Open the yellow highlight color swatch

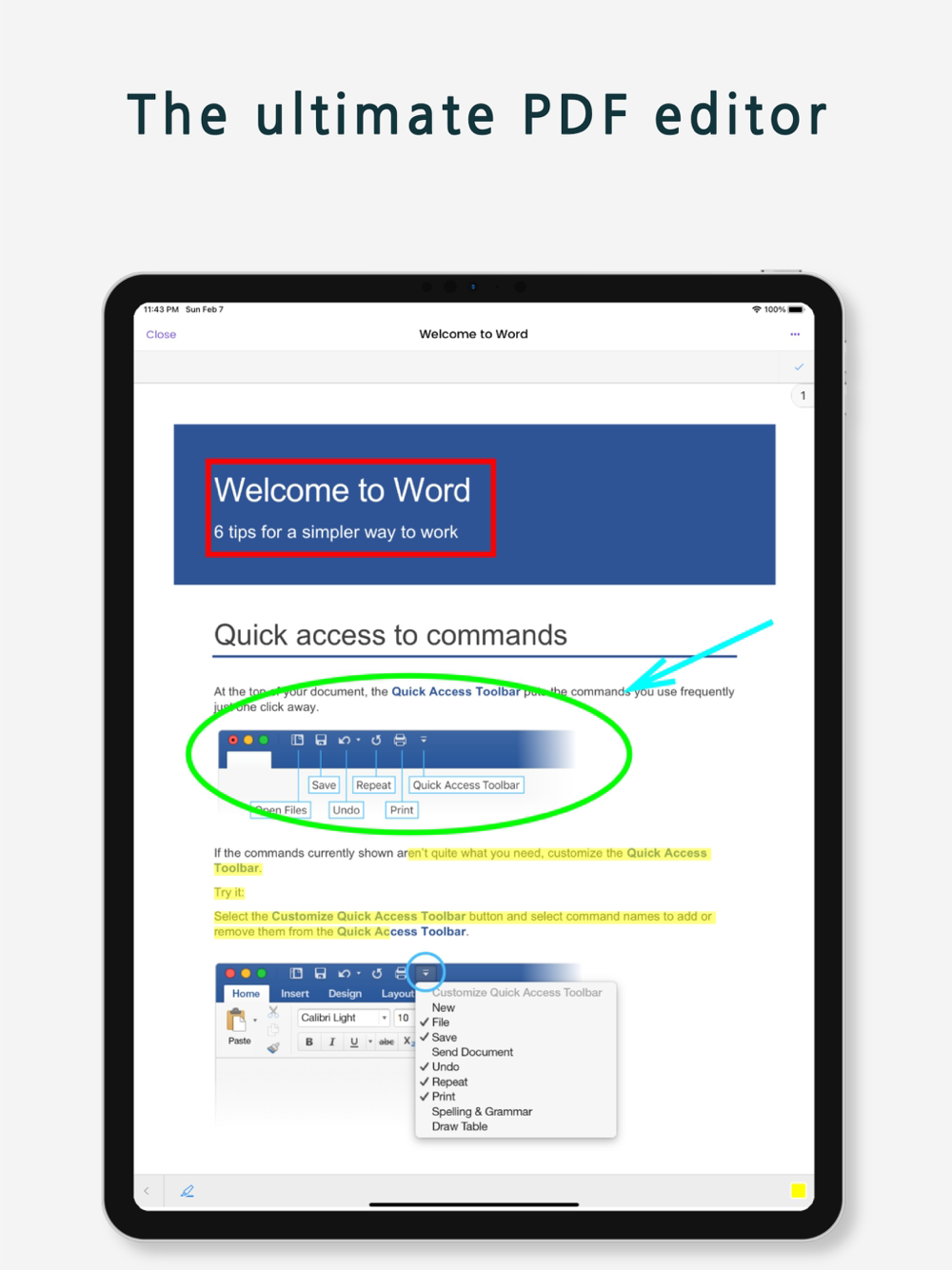point(798,1191)
